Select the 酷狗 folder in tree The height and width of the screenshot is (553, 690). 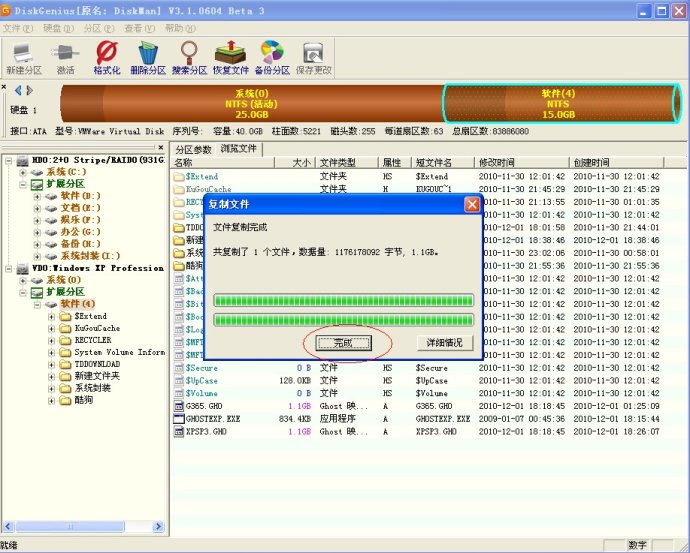84,400
